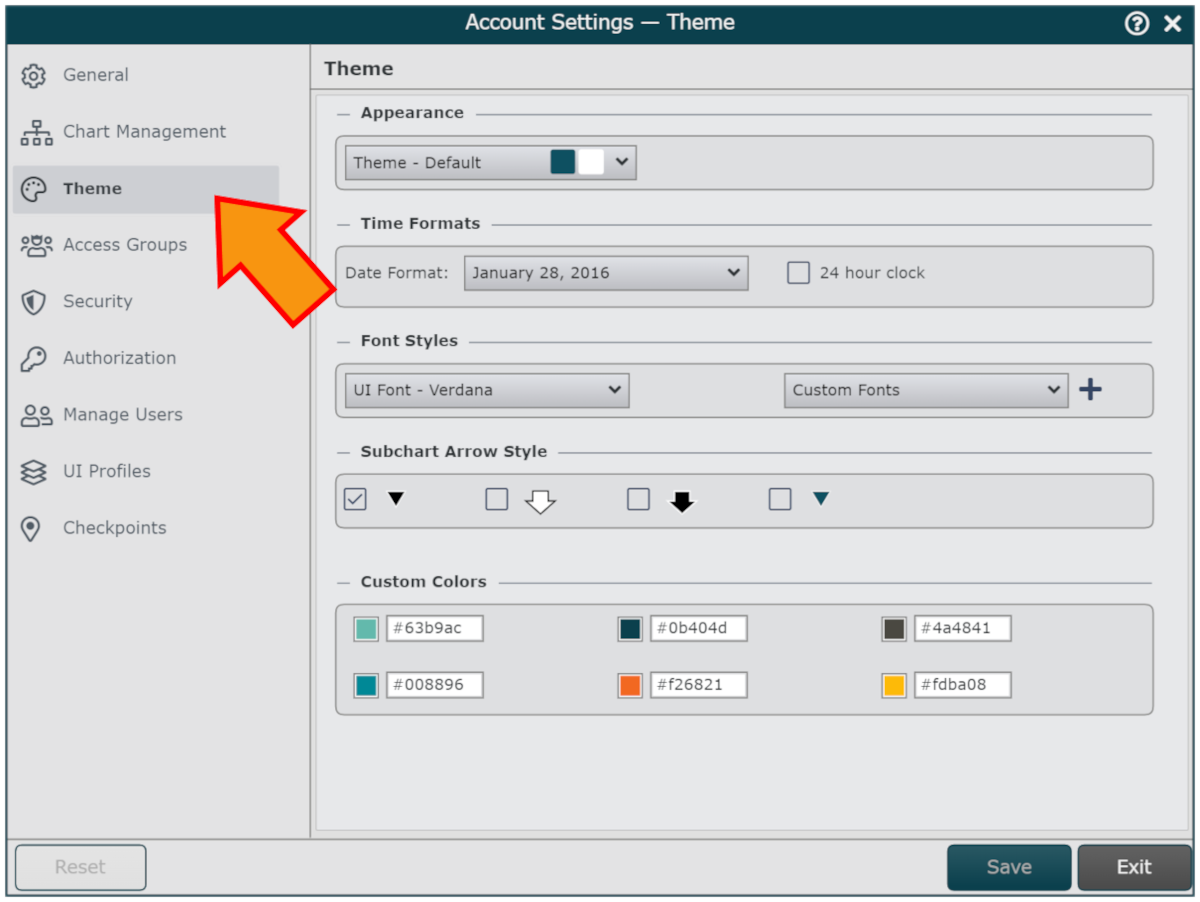Click the Access Groups people icon
Screen dimensions: 1200x902
36,245
